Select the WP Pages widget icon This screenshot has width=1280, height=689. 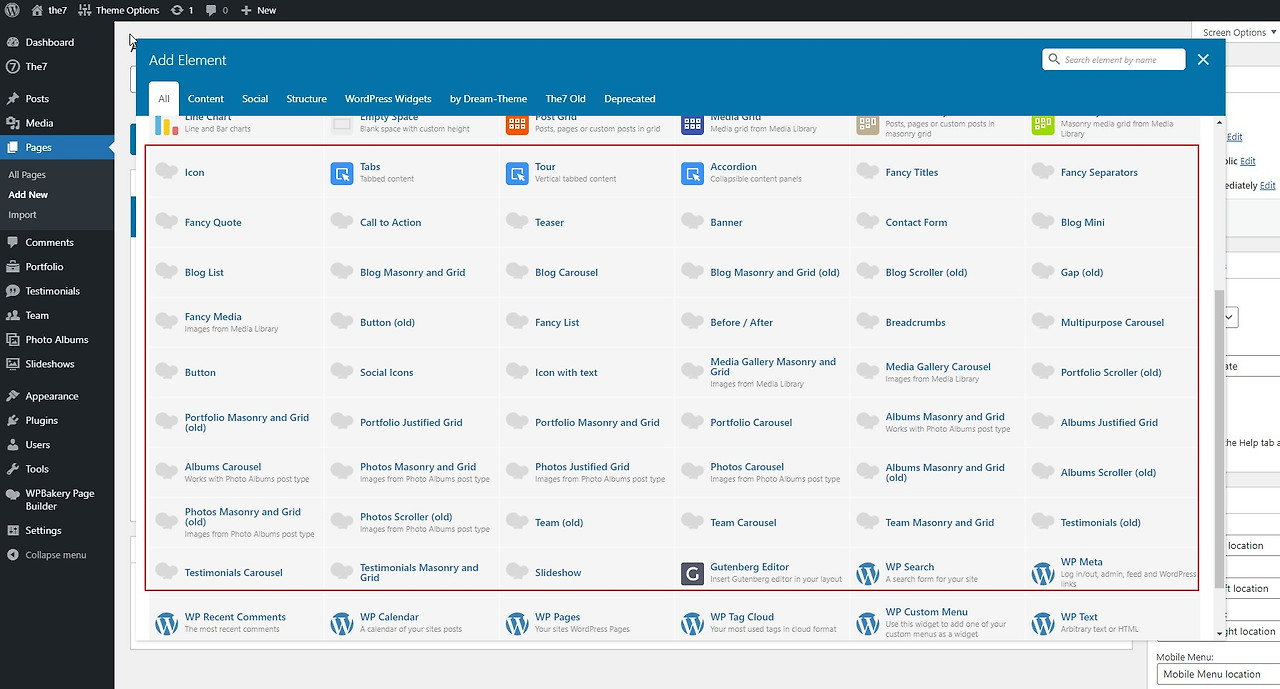pos(517,623)
